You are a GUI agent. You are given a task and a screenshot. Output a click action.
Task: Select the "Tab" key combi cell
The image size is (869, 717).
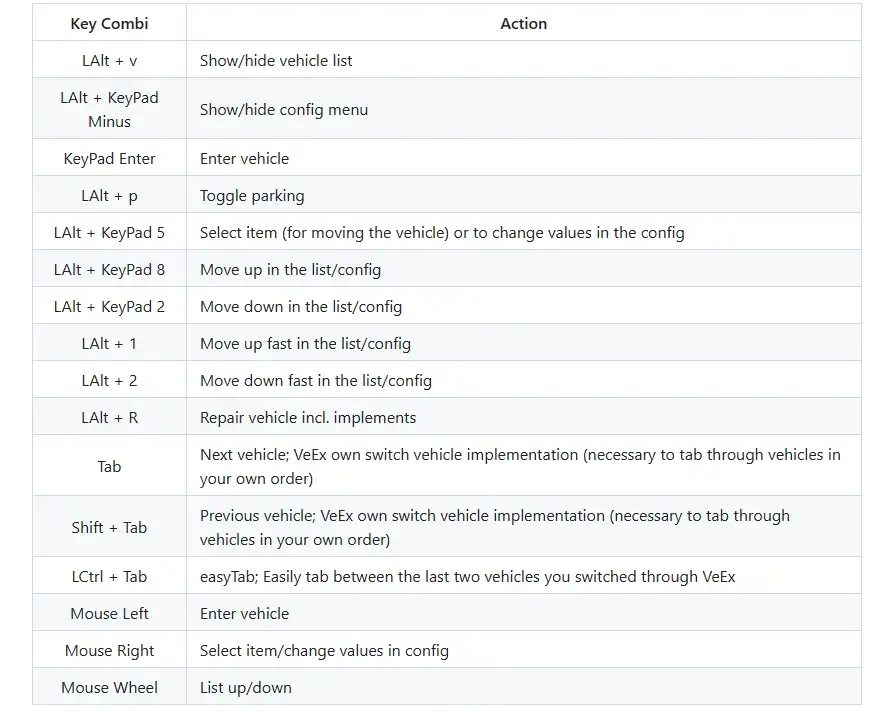click(x=109, y=467)
